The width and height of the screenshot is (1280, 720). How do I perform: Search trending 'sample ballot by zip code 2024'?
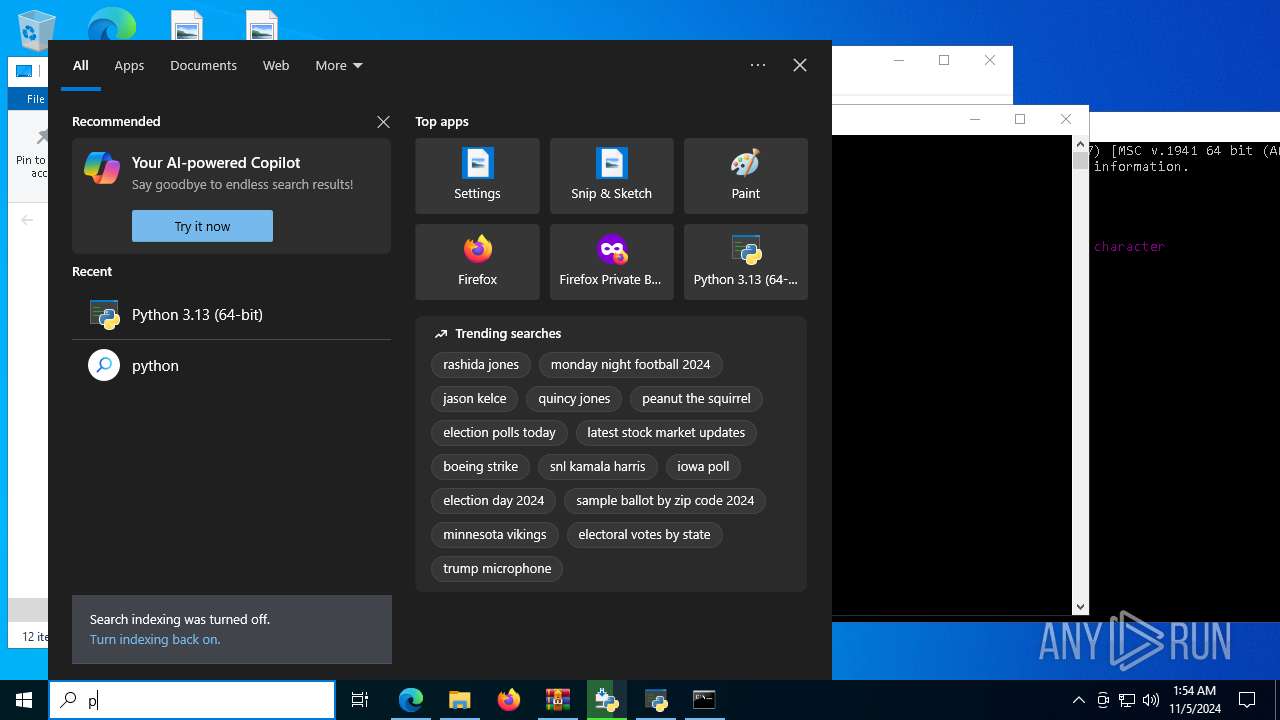(x=665, y=501)
